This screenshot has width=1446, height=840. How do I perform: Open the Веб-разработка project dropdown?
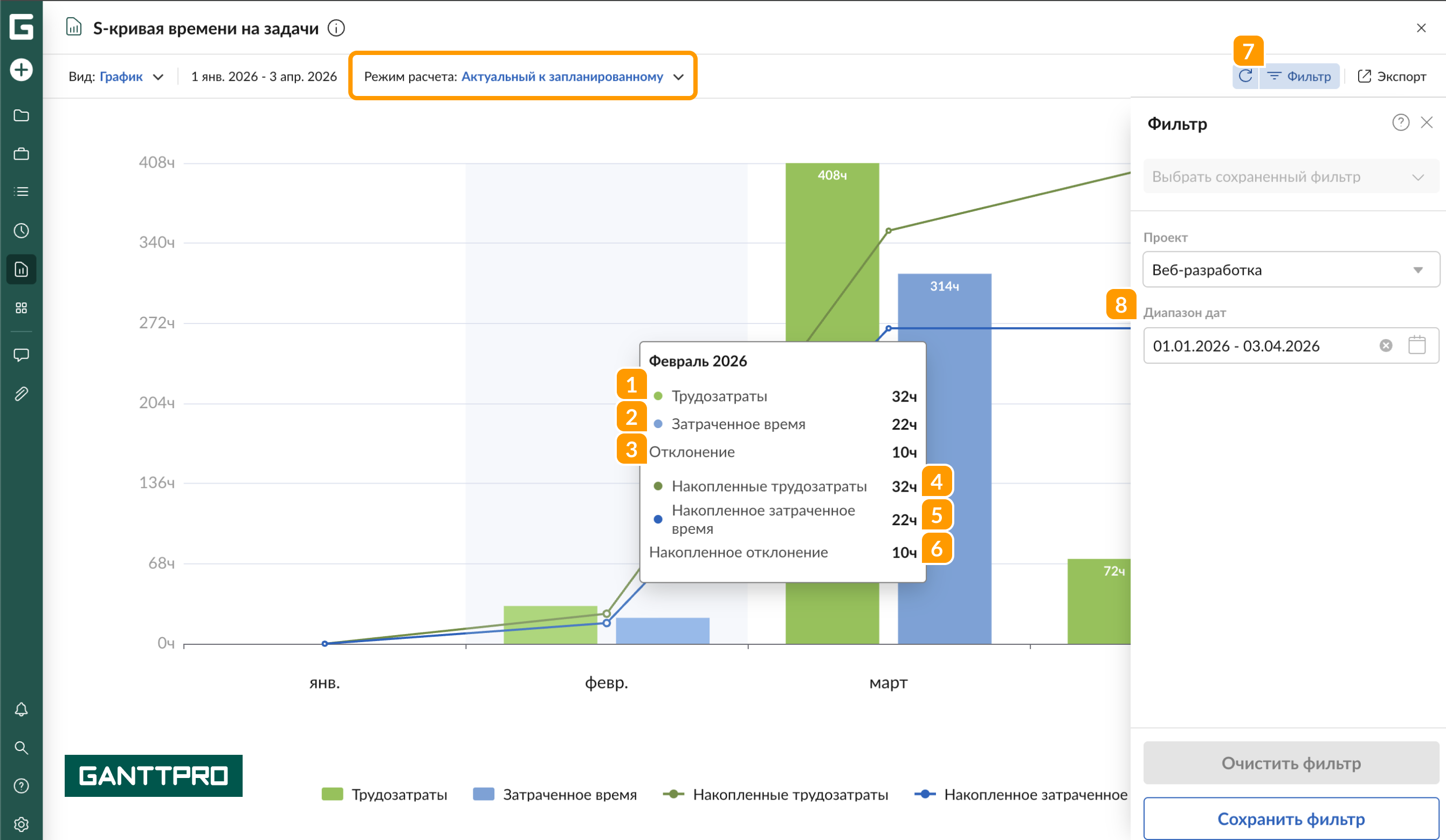point(1291,270)
